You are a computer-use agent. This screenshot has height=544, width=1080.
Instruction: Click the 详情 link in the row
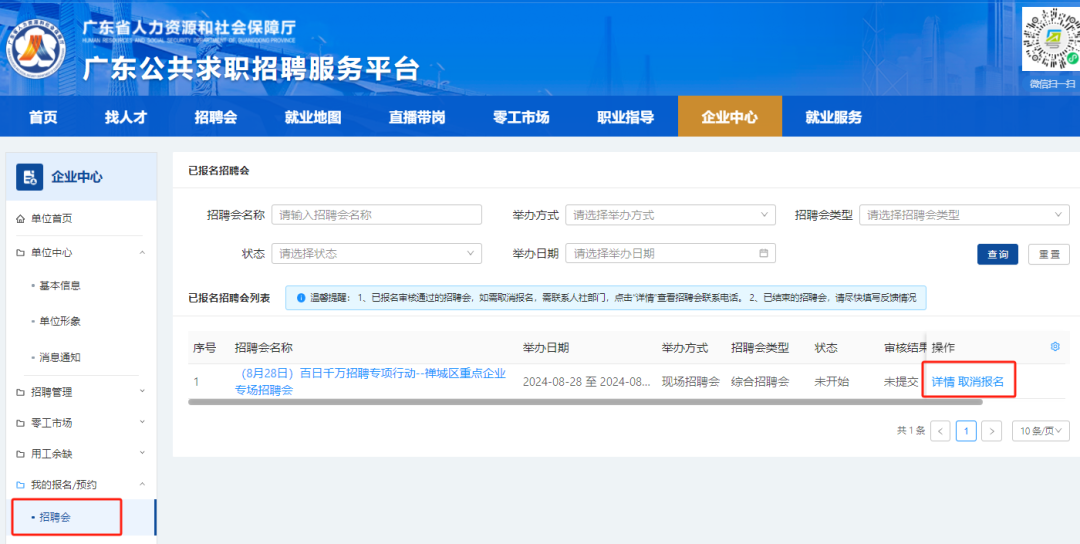pyautogui.click(x=943, y=381)
